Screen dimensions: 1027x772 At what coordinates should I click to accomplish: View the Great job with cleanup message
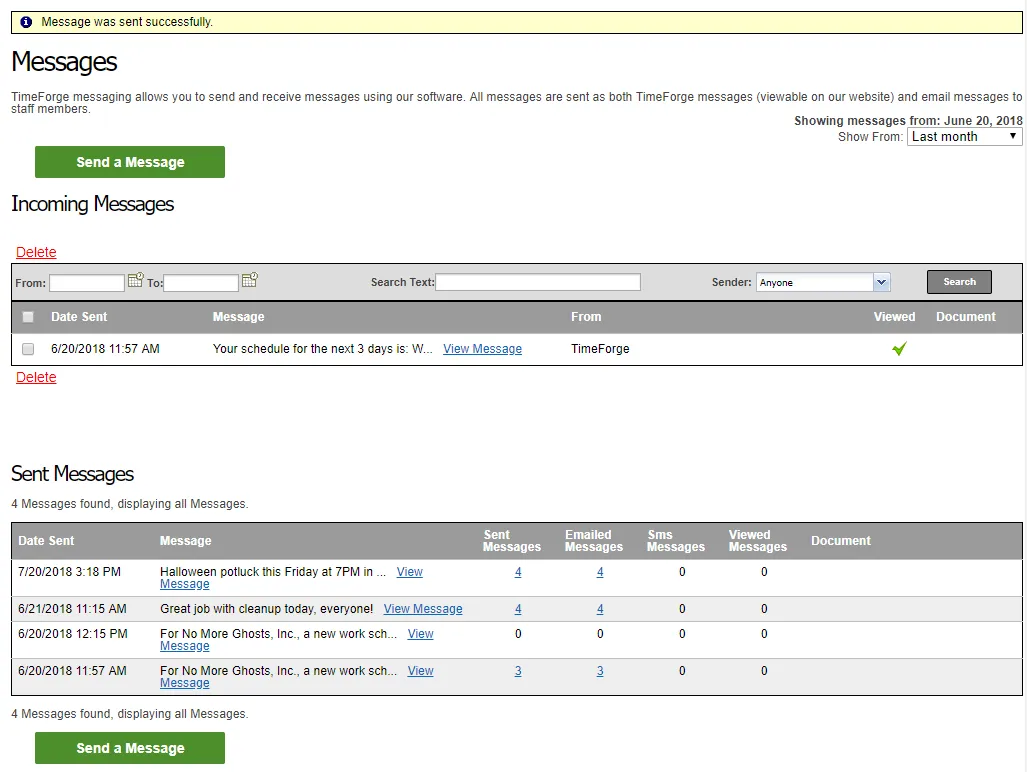(x=422, y=609)
